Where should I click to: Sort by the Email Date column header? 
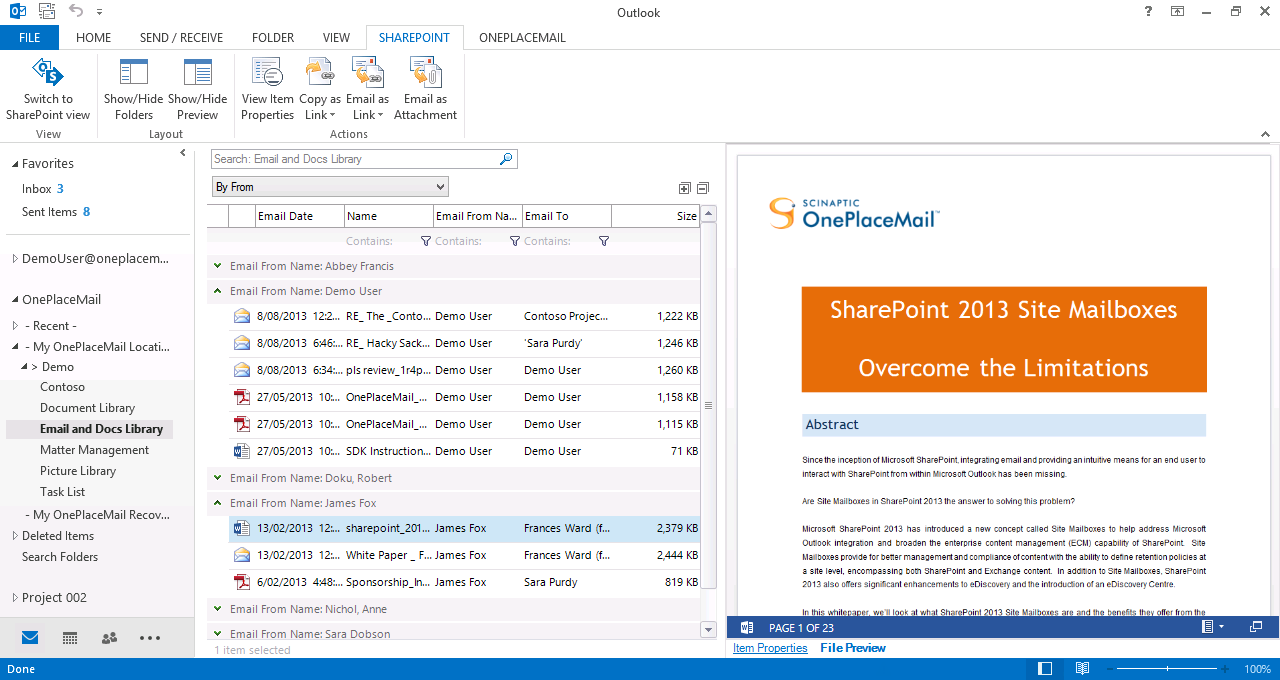pos(300,216)
